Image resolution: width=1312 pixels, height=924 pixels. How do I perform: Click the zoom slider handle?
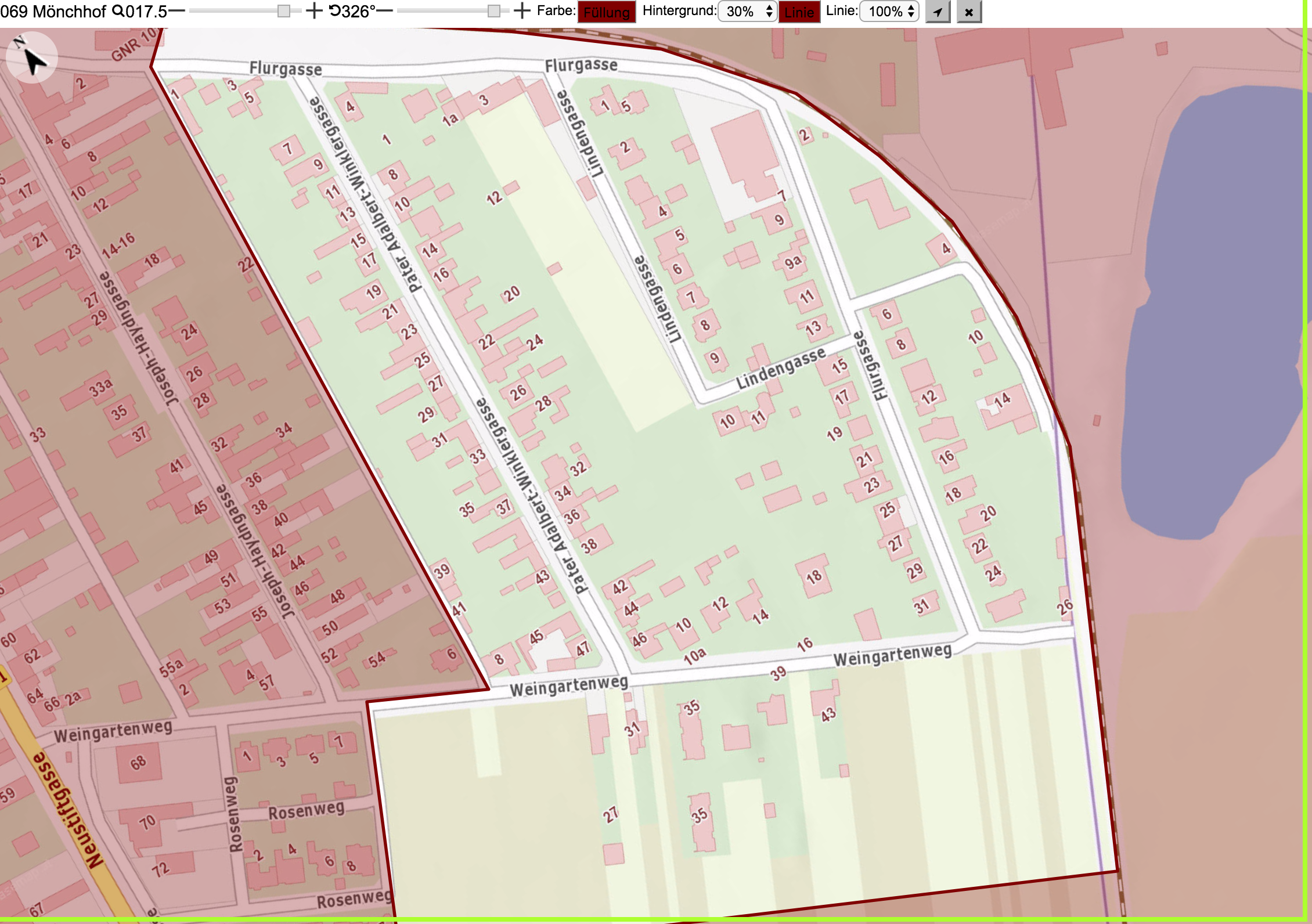(x=284, y=11)
